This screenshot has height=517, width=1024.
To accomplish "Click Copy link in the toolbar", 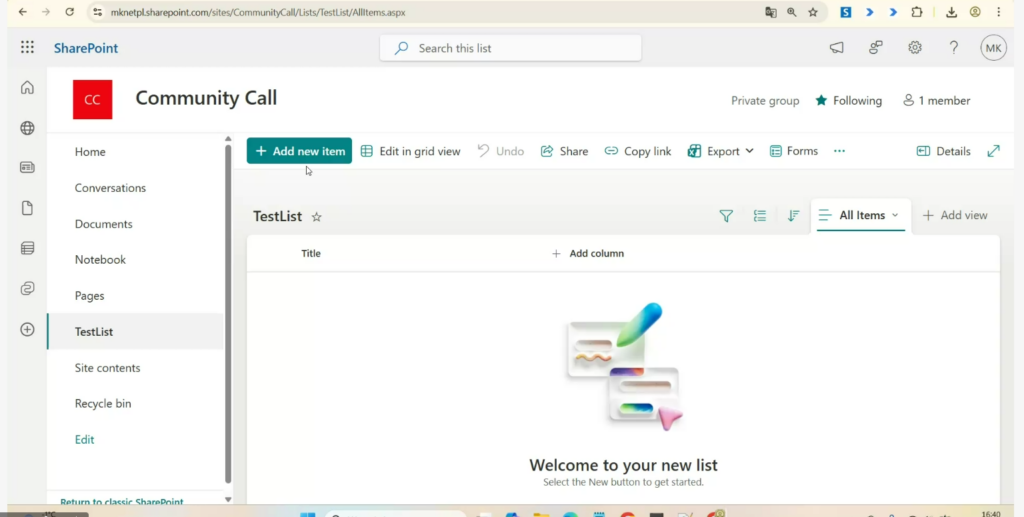I will (637, 151).
